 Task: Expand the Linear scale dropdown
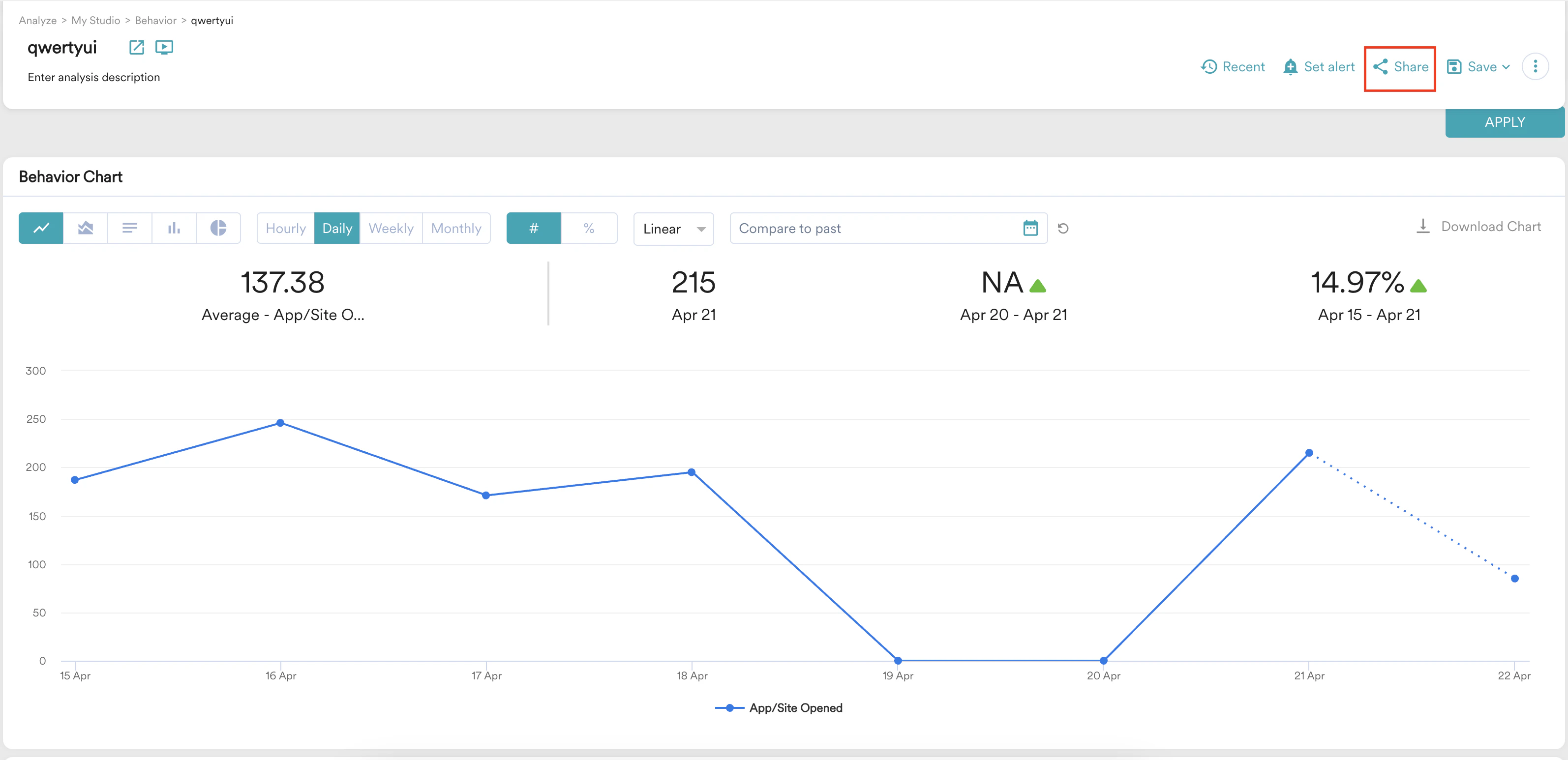tap(673, 229)
